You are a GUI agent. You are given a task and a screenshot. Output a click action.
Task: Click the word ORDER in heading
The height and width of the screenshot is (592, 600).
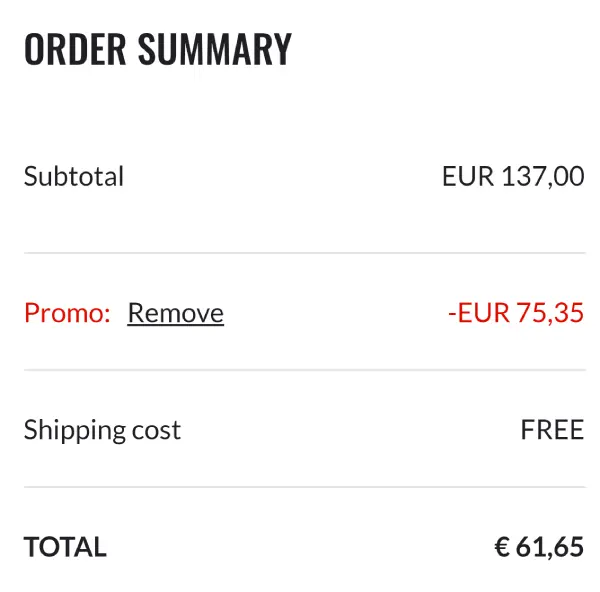point(75,49)
